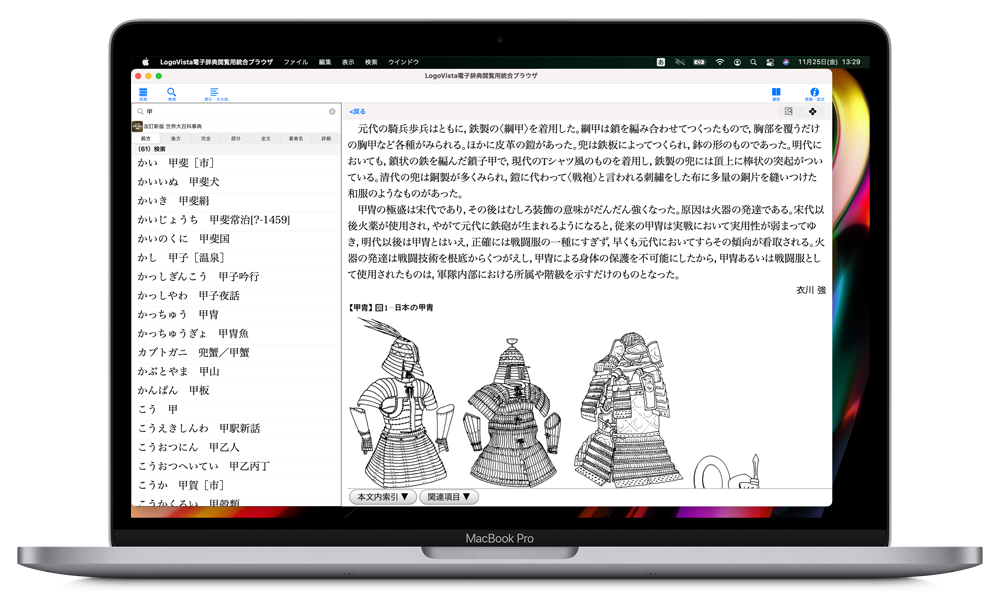Open the 検索 menu in the menu bar
This screenshot has width=1000, height=600.
[371, 62]
